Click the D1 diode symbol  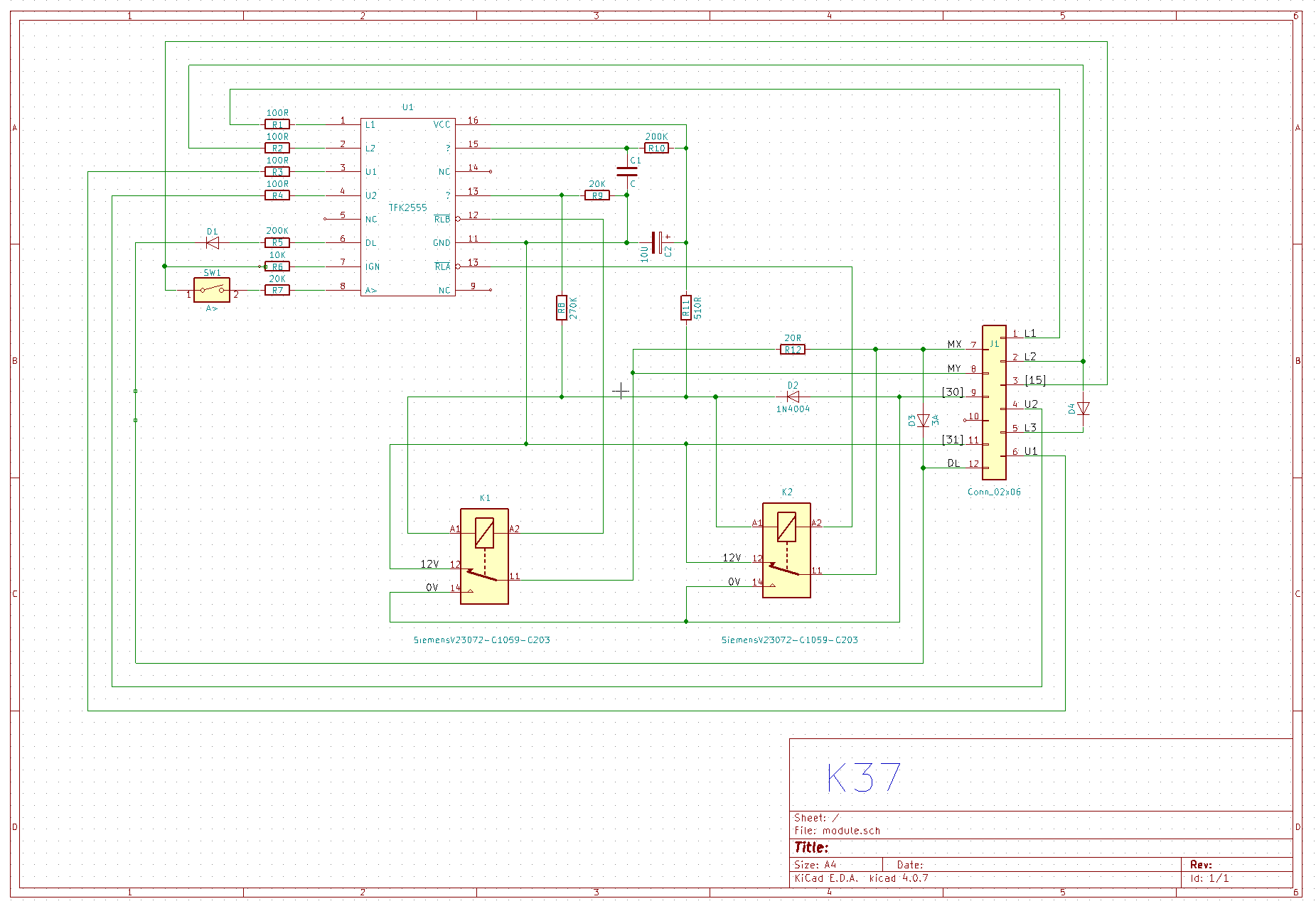click(x=212, y=243)
